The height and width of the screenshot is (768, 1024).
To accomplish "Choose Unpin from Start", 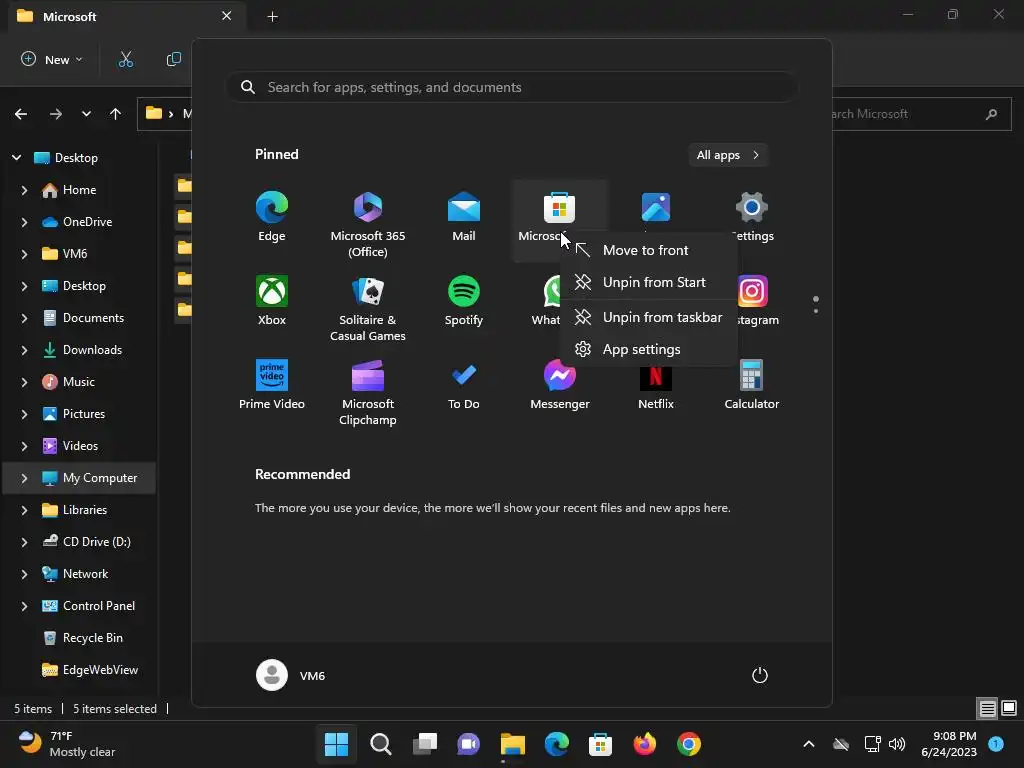I will [x=648, y=282].
